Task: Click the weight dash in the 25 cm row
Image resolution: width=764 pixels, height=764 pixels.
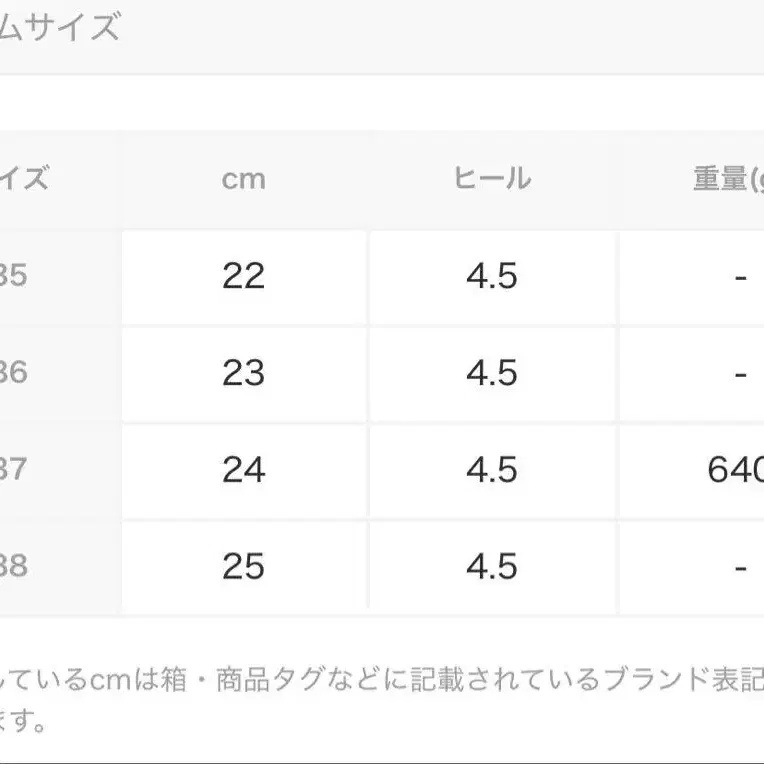Action: click(740, 567)
